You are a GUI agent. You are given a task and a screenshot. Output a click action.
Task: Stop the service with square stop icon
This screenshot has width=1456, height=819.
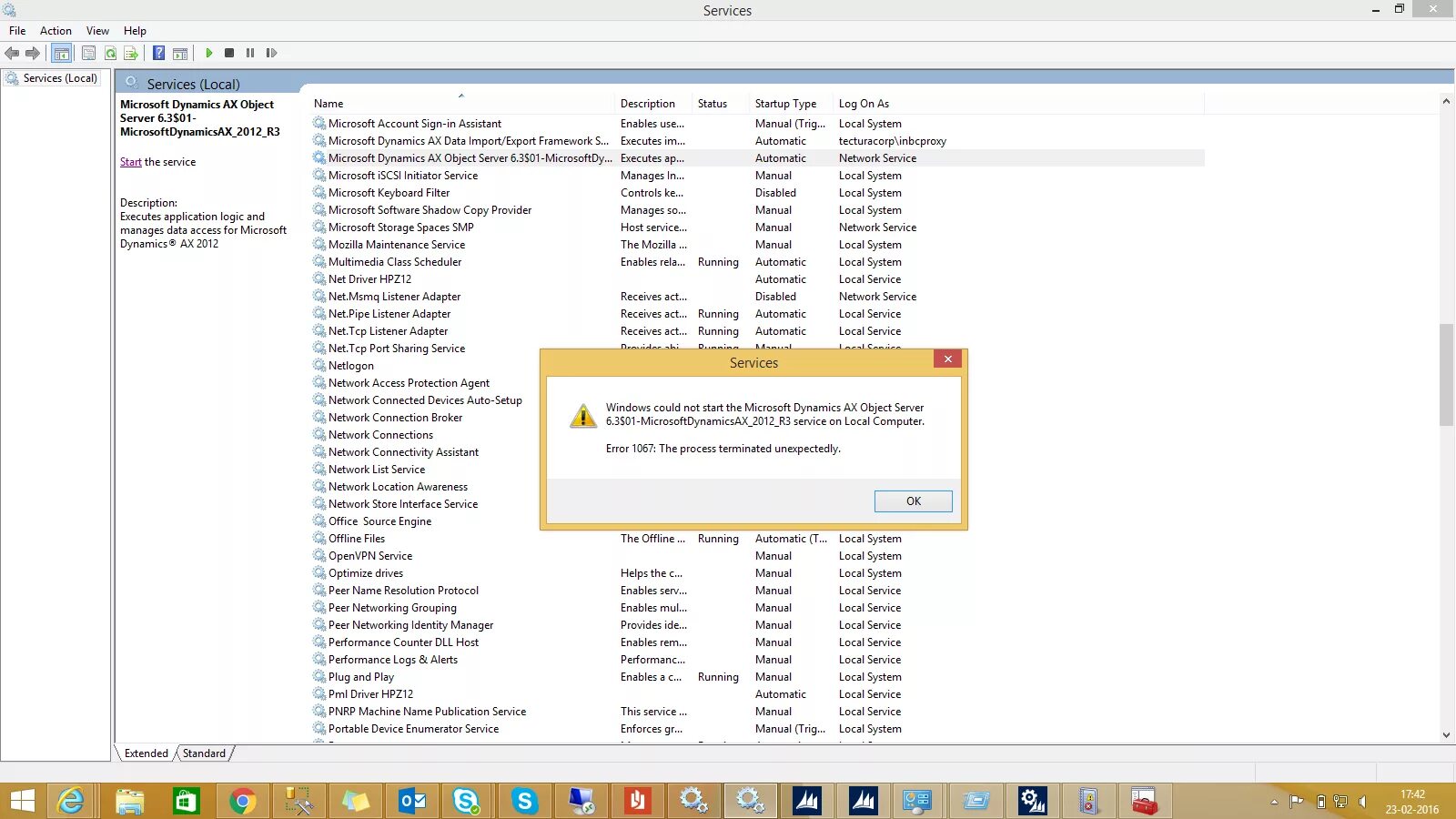(x=229, y=53)
